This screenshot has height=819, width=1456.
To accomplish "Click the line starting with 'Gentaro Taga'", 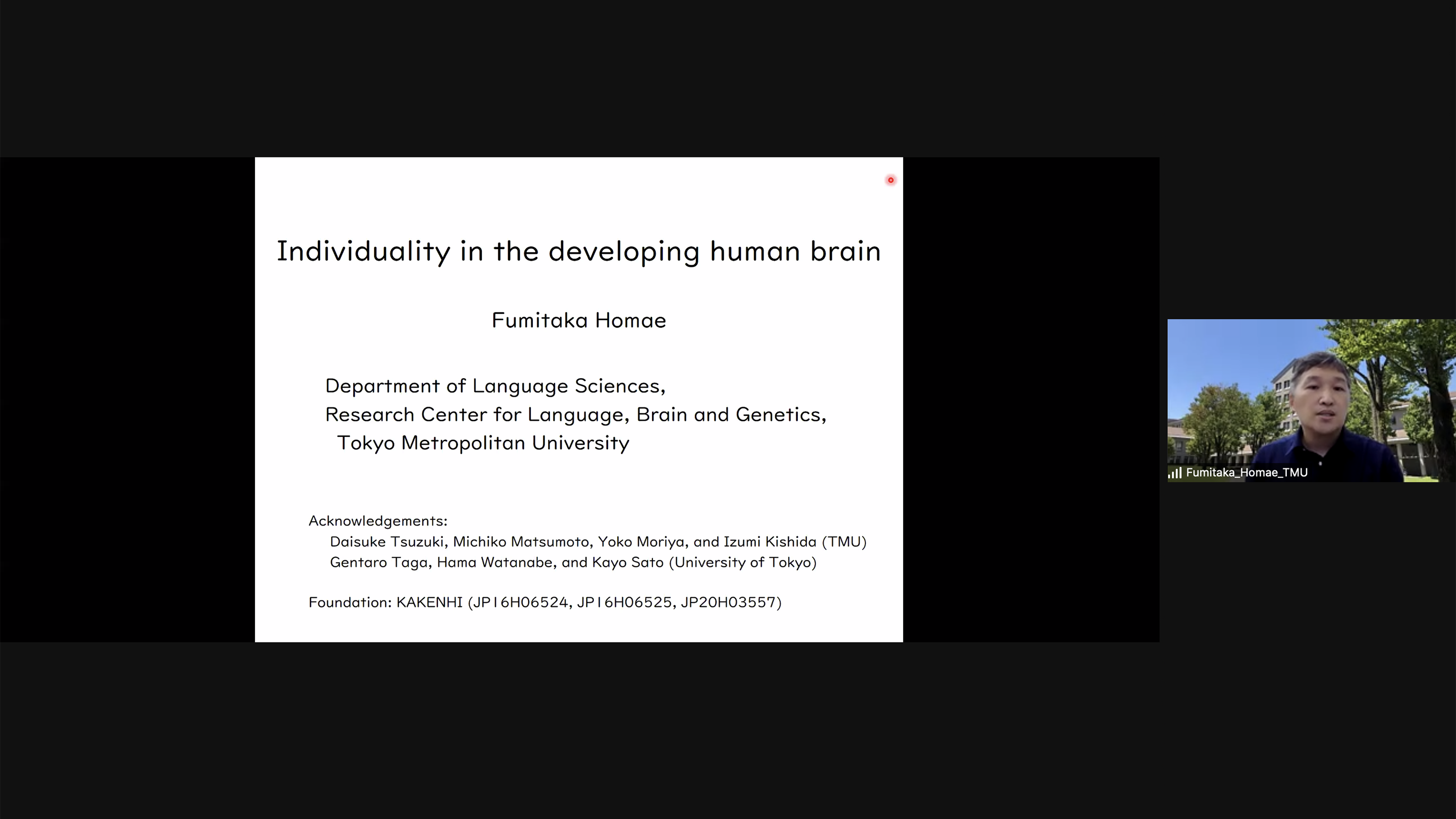I will pyautogui.click(x=573, y=563).
